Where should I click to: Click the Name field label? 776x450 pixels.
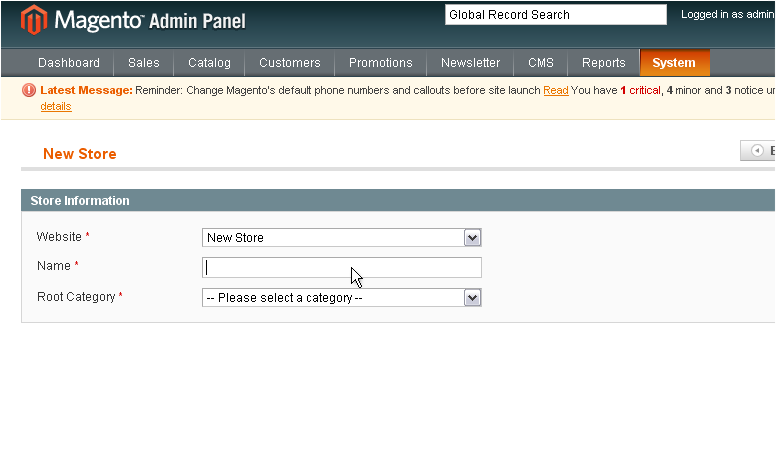point(54,266)
